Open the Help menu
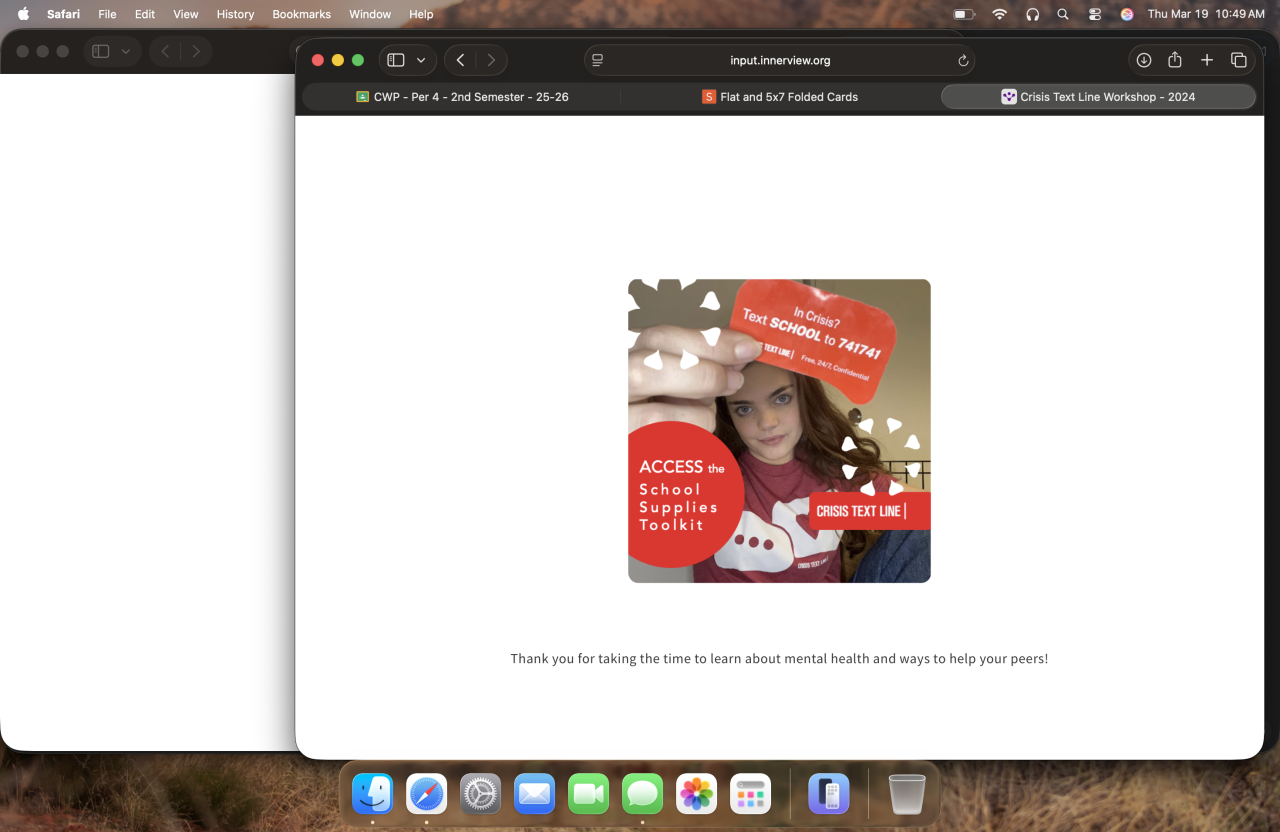Image resolution: width=1280 pixels, height=832 pixels. tap(421, 14)
